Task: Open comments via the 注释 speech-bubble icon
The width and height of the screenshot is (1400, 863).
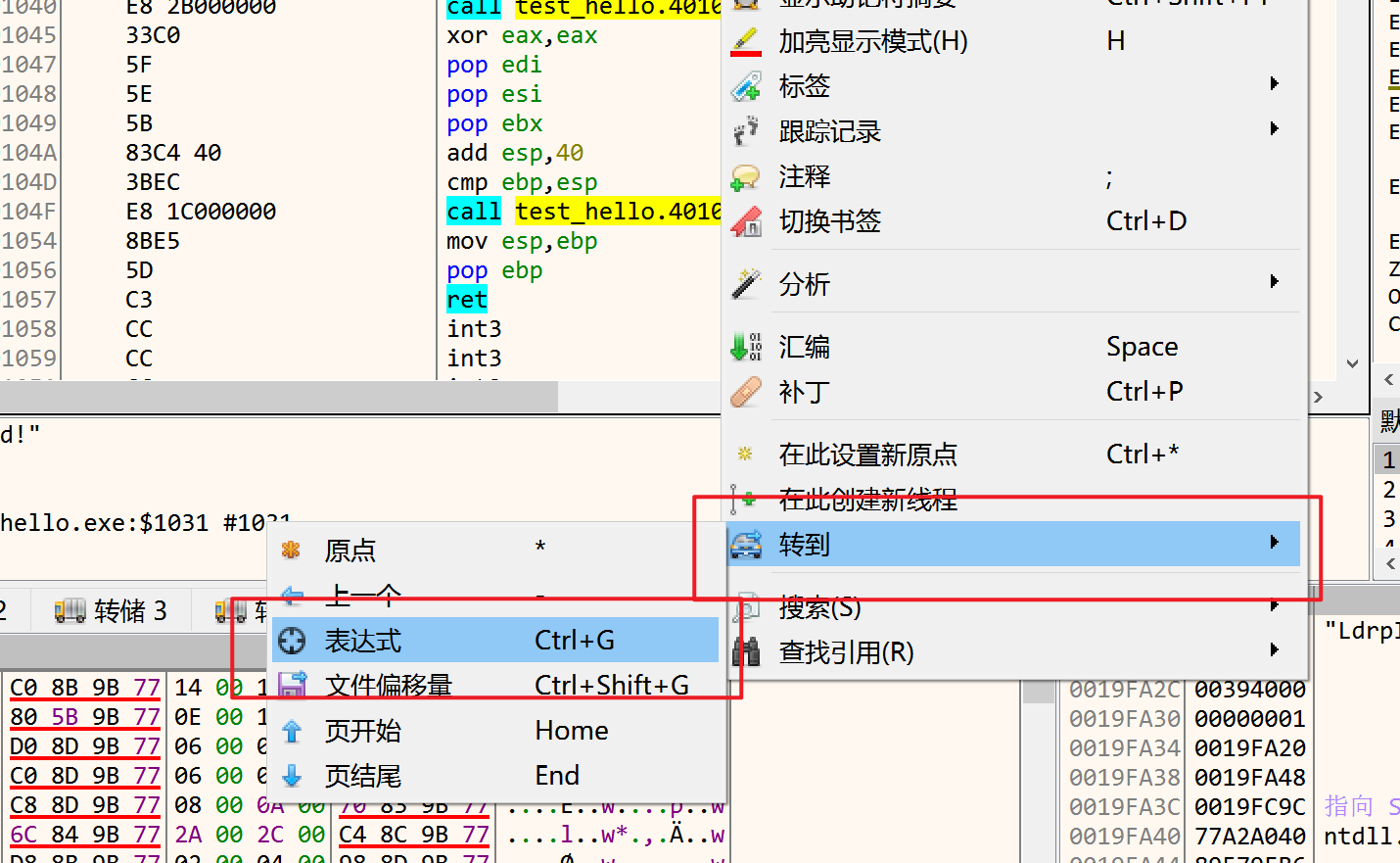Action: point(743,176)
